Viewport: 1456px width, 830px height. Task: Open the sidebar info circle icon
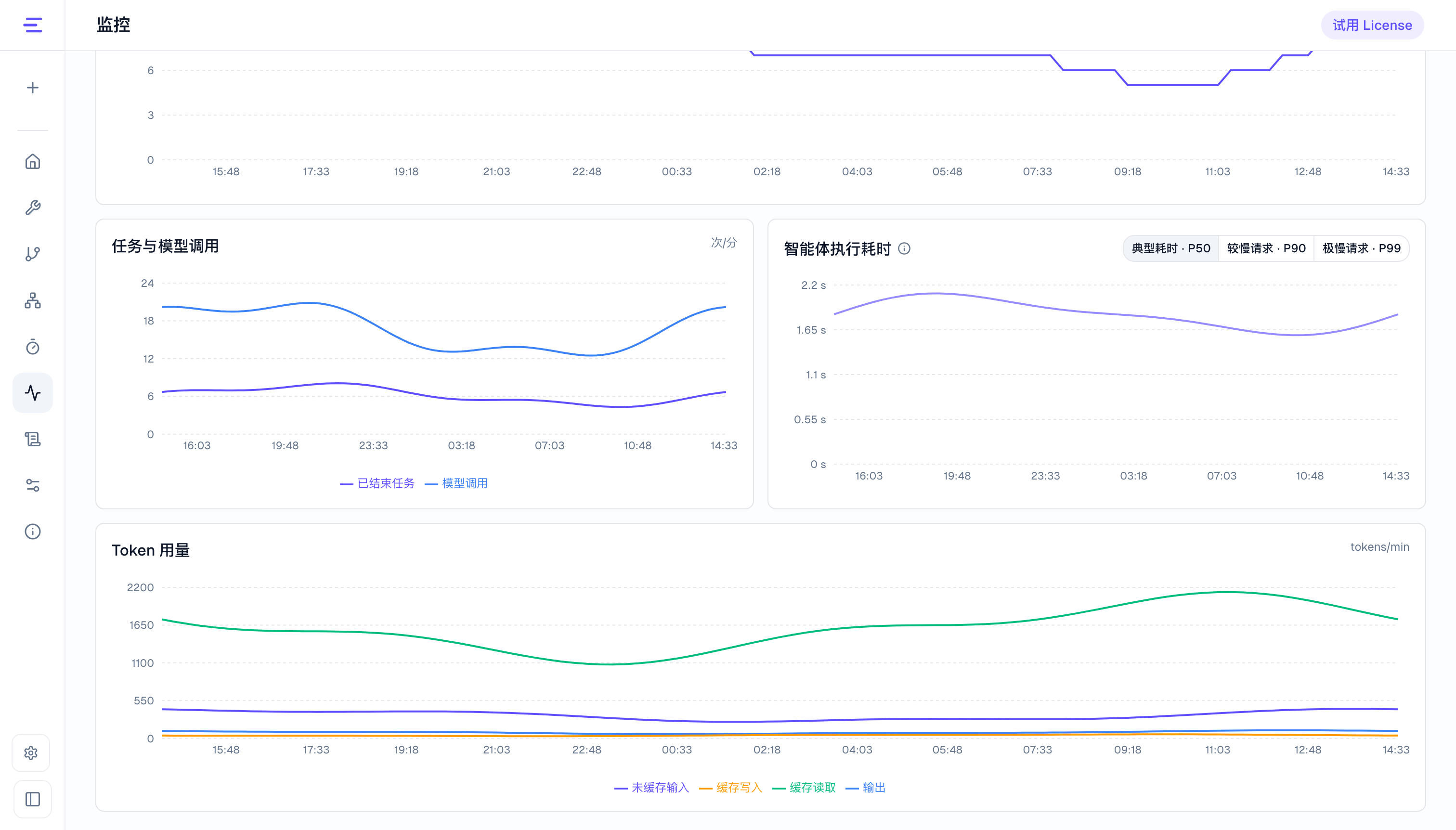coord(32,532)
